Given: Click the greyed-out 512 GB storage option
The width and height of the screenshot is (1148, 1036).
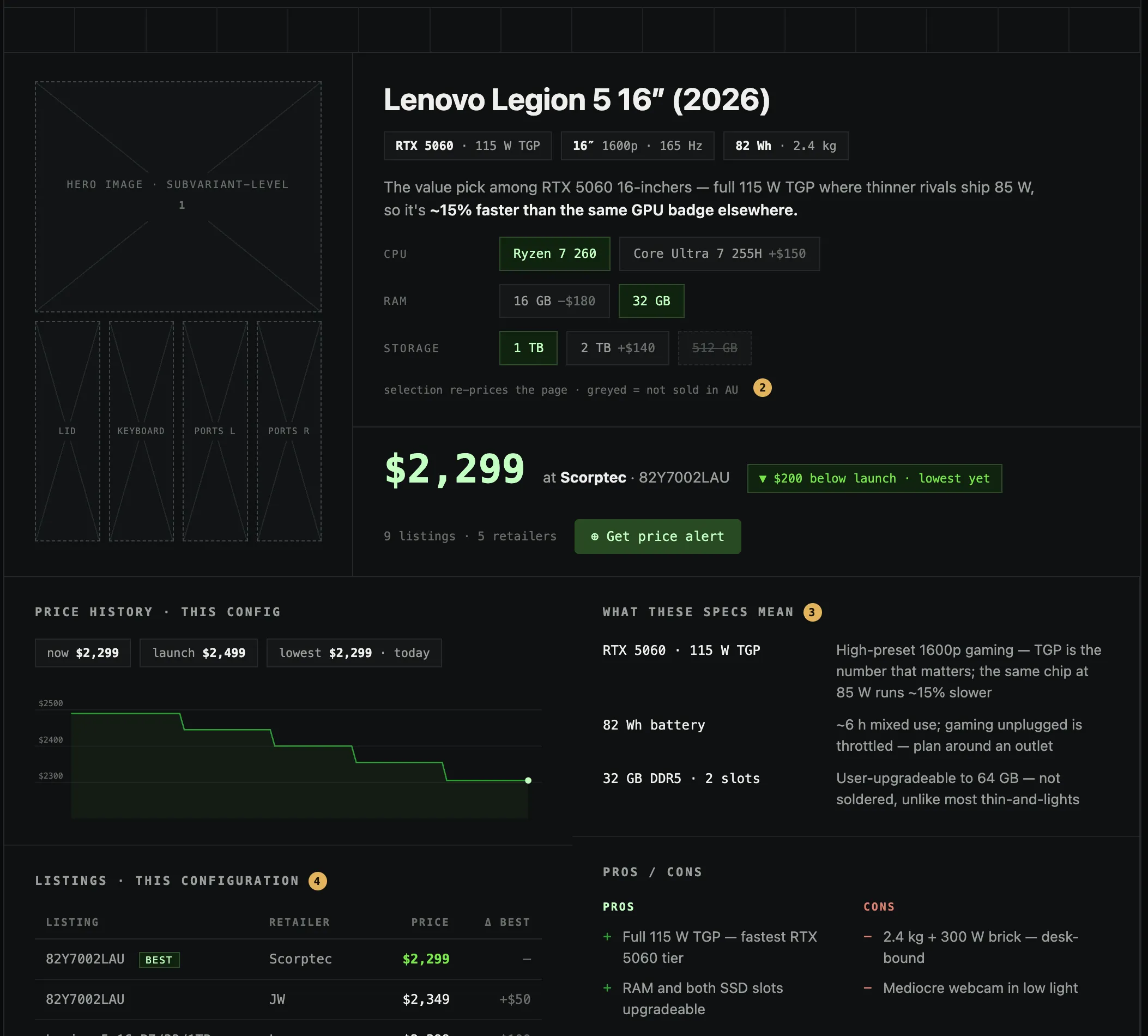Looking at the screenshot, I should [x=714, y=348].
